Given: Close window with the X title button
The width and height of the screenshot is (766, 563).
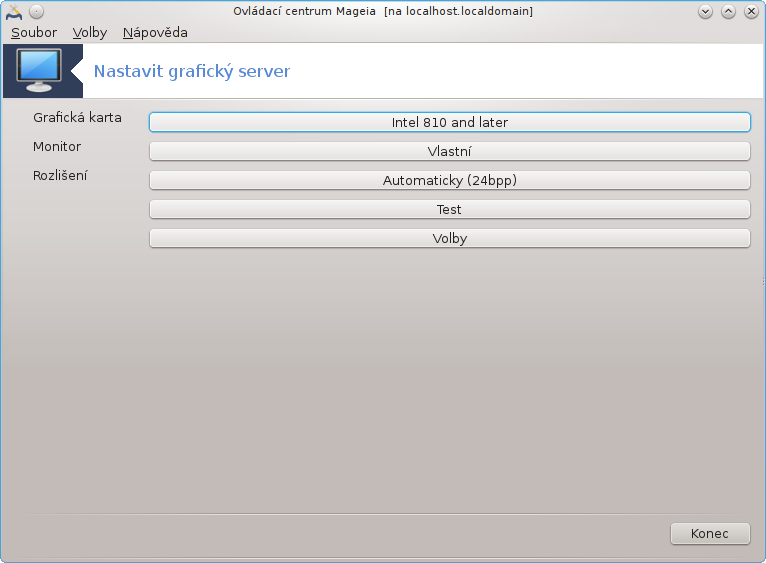Looking at the screenshot, I should [751, 11].
